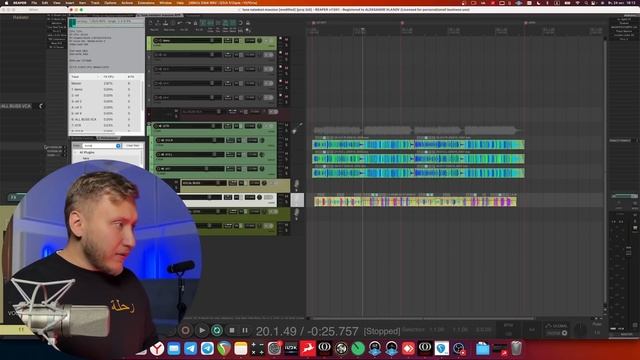The height and width of the screenshot is (360, 640).
Task: Click the GLOBAL automation button in transport
Action: pyautogui.click(x=557, y=326)
